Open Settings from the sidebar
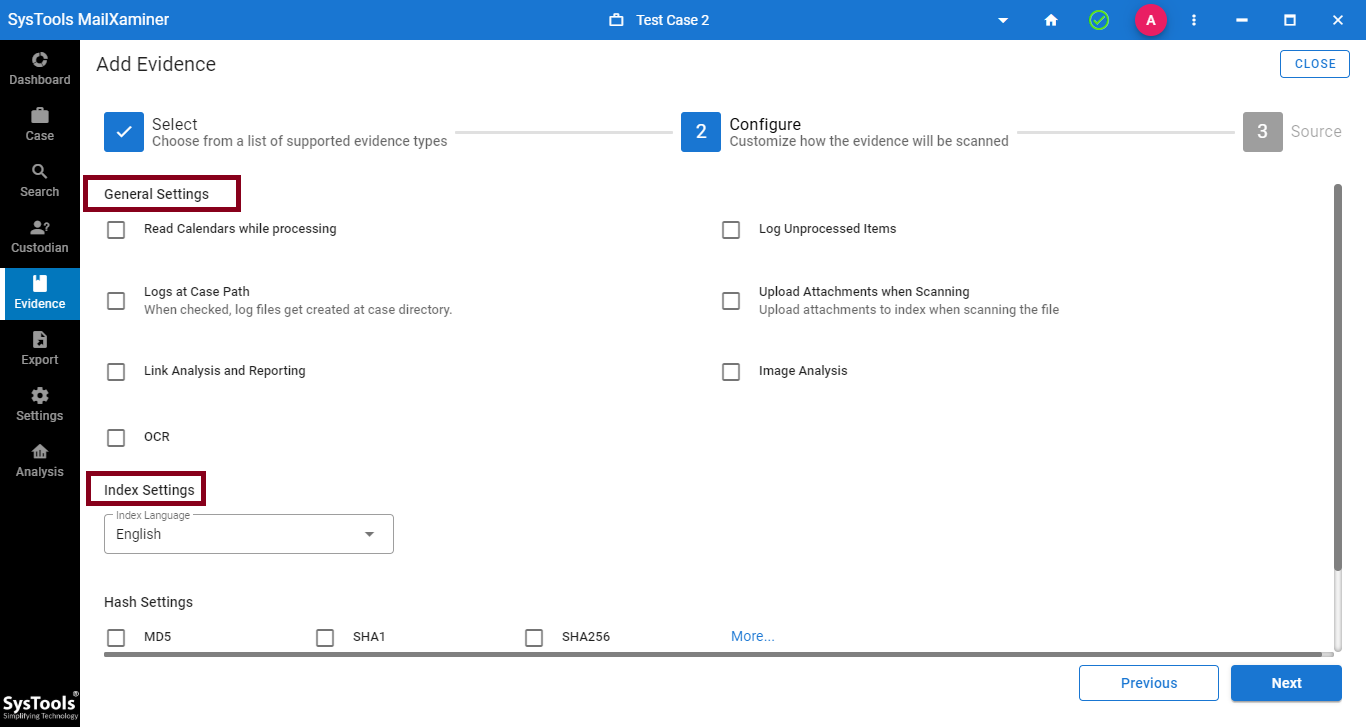1366x727 pixels. click(x=40, y=405)
